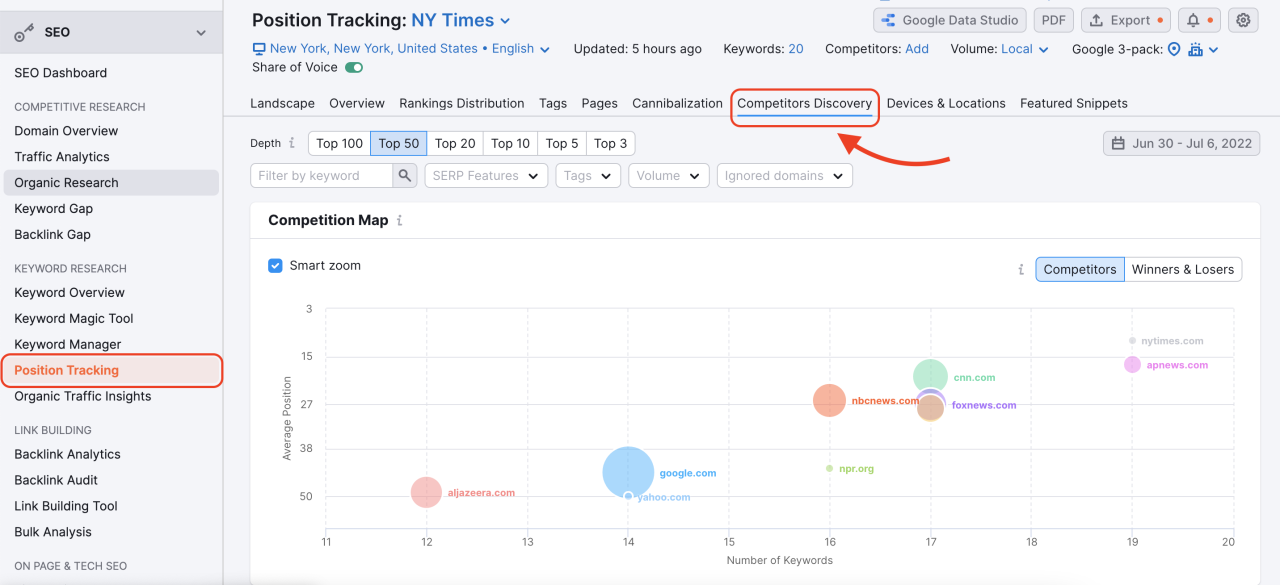Open the Cannibalization tab
This screenshot has width=1280, height=585.
[x=678, y=103]
